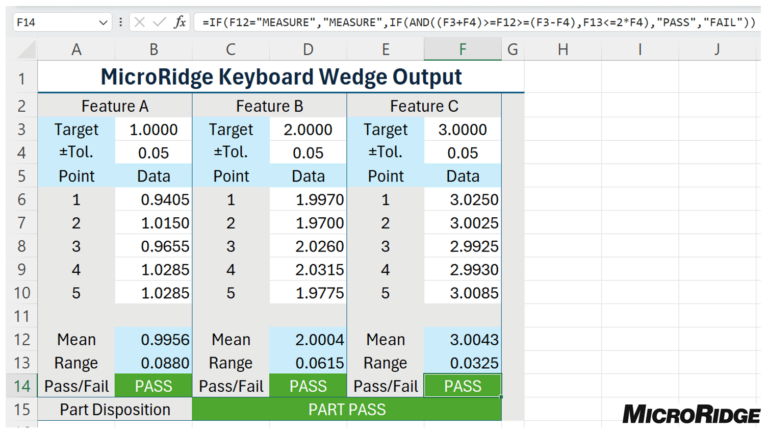Screen dimensions: 768x432
Task: Click the tolerance 0.05 under Feature A
Action: (x=154, y=153)
